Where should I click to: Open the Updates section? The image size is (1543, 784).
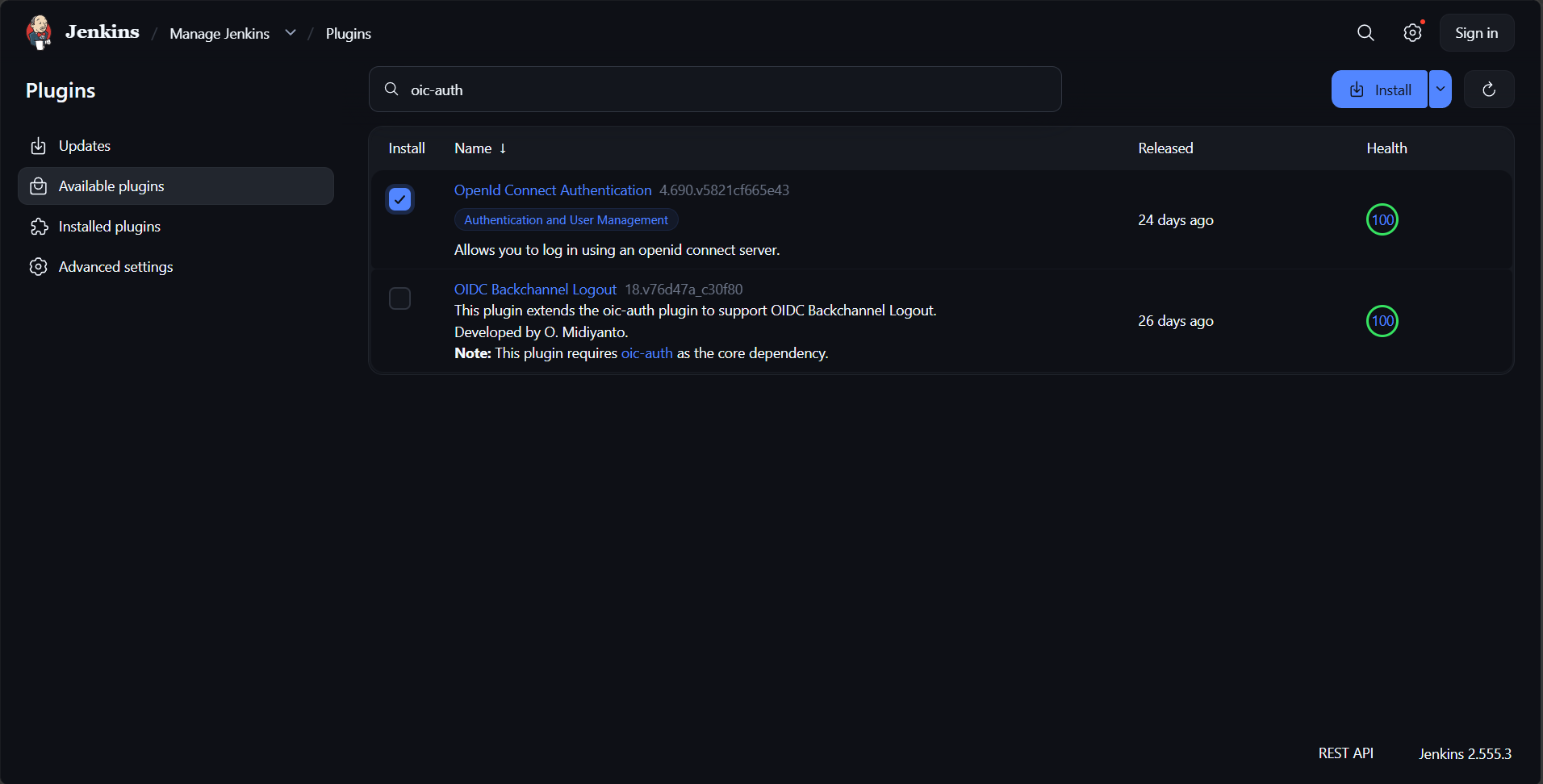click(176, 146)
